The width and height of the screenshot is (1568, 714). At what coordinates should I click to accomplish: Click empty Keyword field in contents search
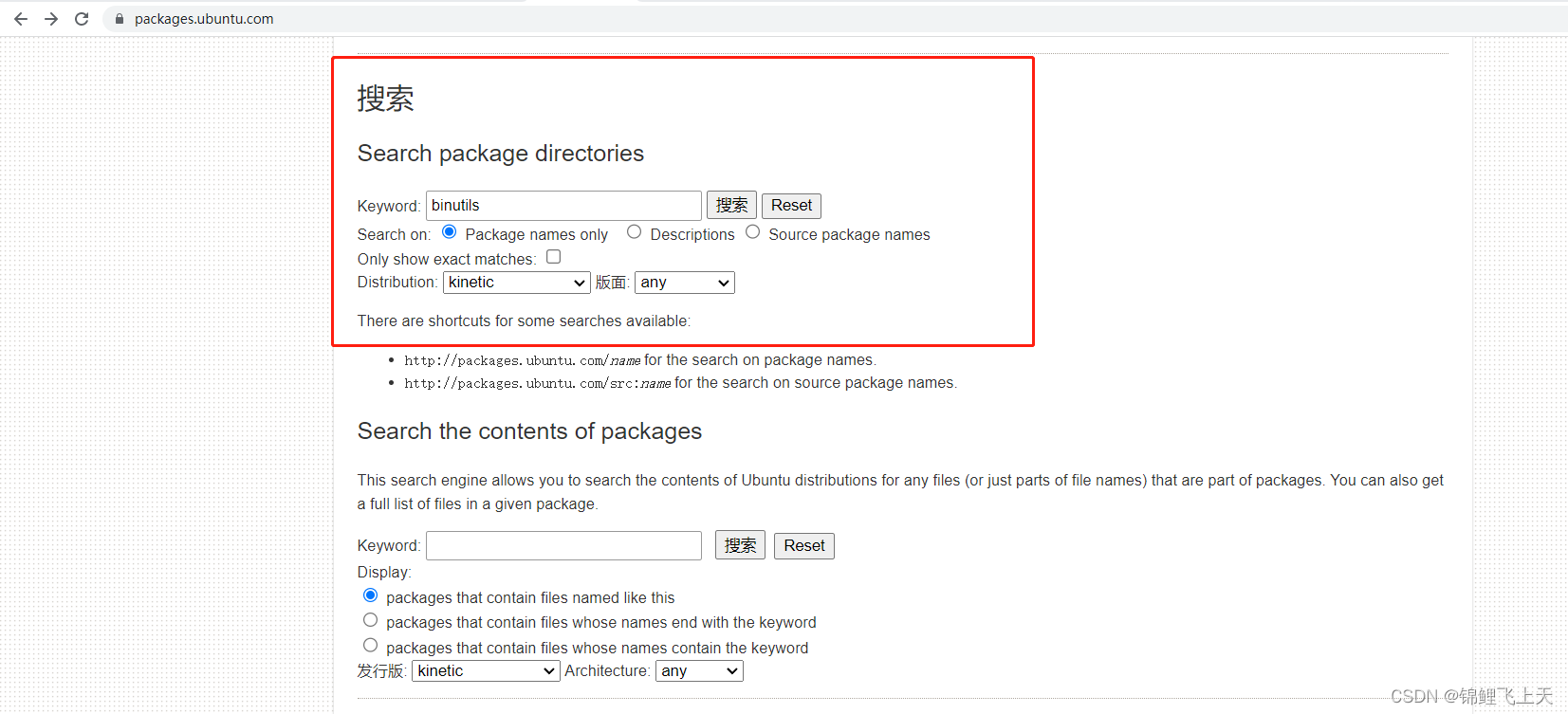(563, 546)
